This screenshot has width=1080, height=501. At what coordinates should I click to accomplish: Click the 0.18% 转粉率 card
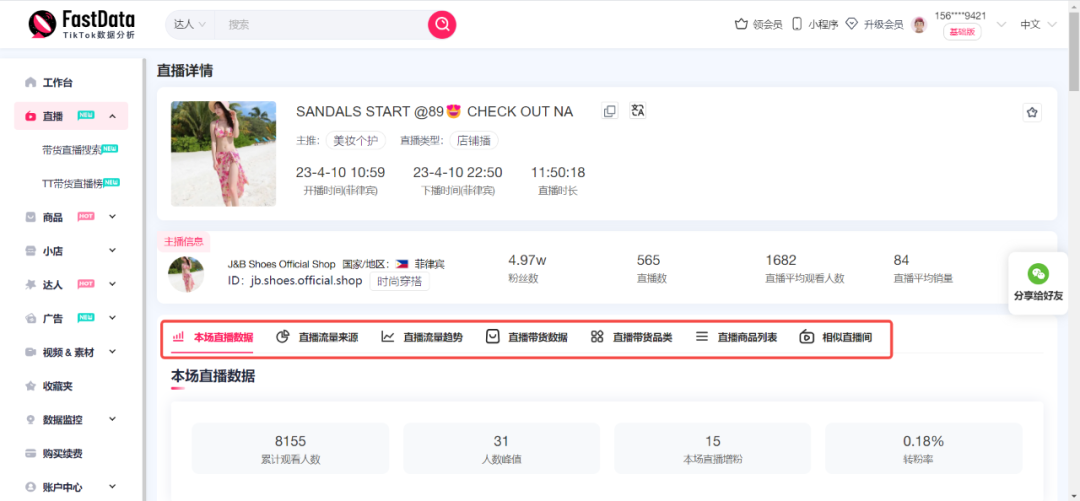pos(924,449)
